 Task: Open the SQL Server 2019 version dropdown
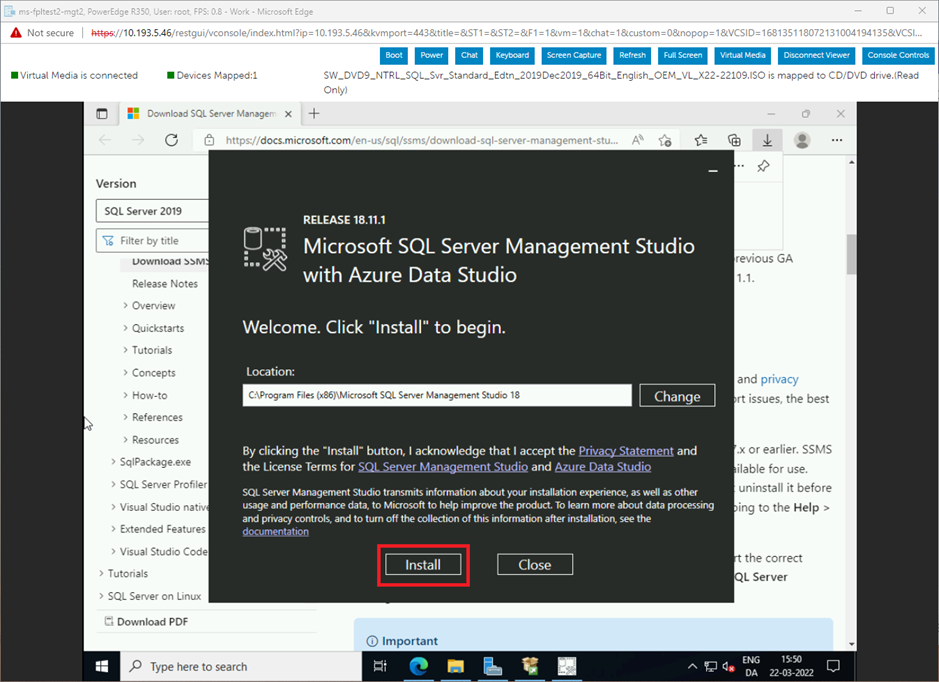tap(152, 211)
